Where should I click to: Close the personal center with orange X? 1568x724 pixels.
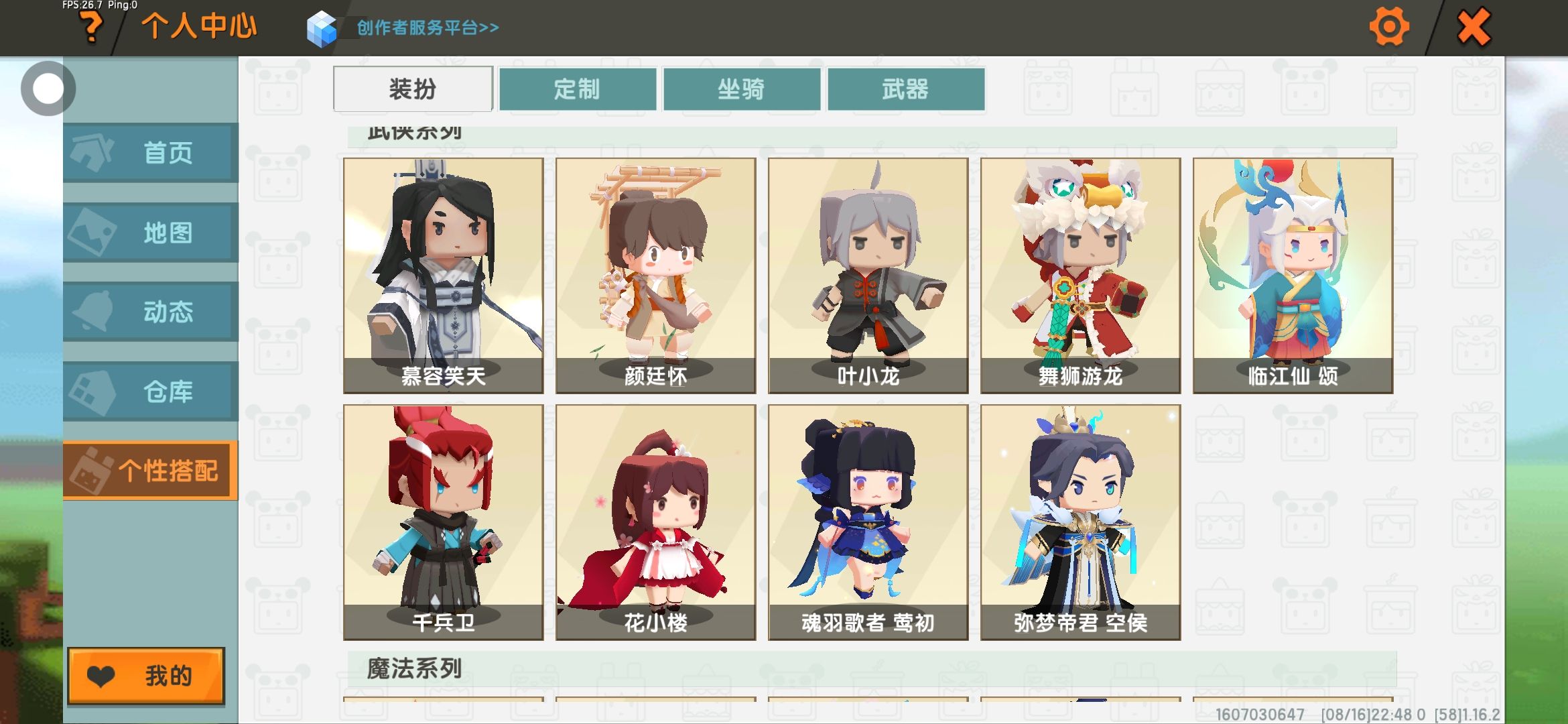tap(1474, 27)
